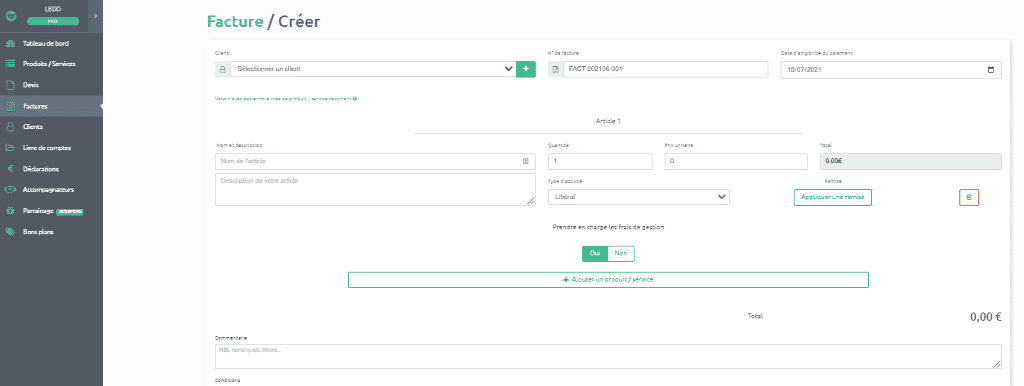Click the Facture breadcrumb title link
Screen dimensions: 1024x386
pos(235,21)
